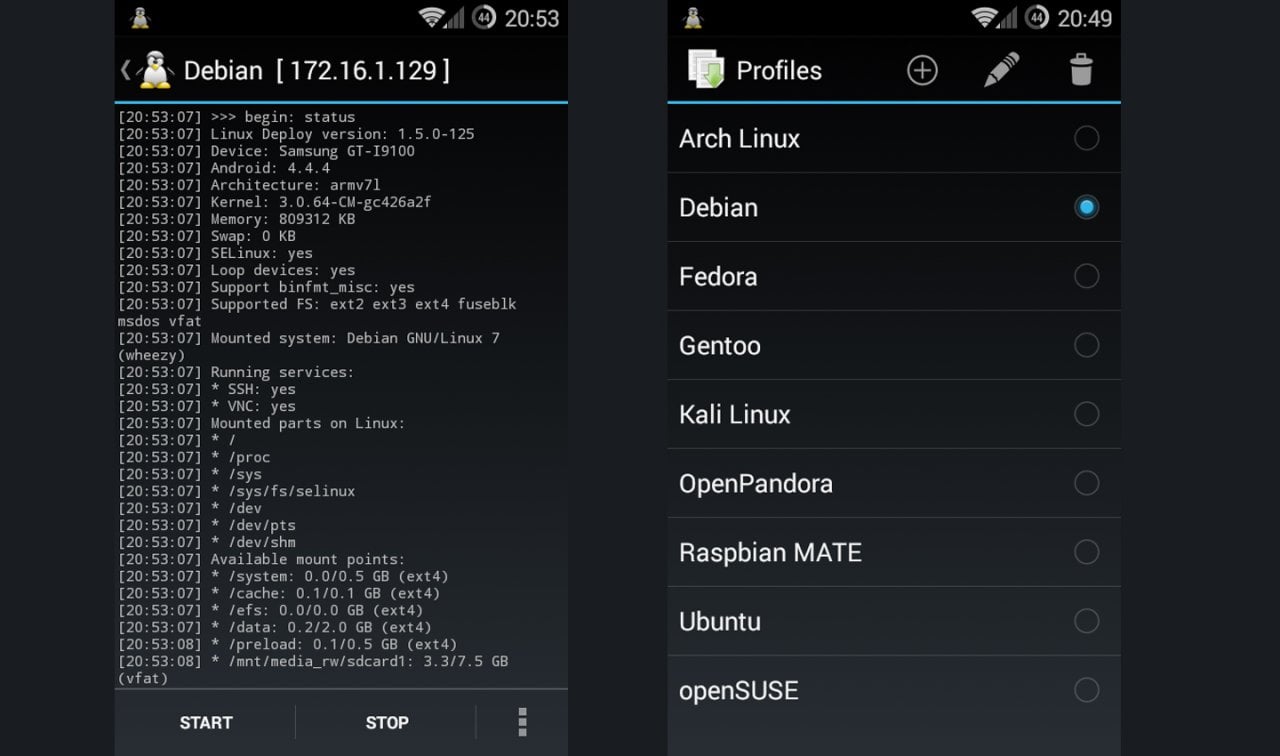Tap the clock showing 20:53

coord(530,17)
